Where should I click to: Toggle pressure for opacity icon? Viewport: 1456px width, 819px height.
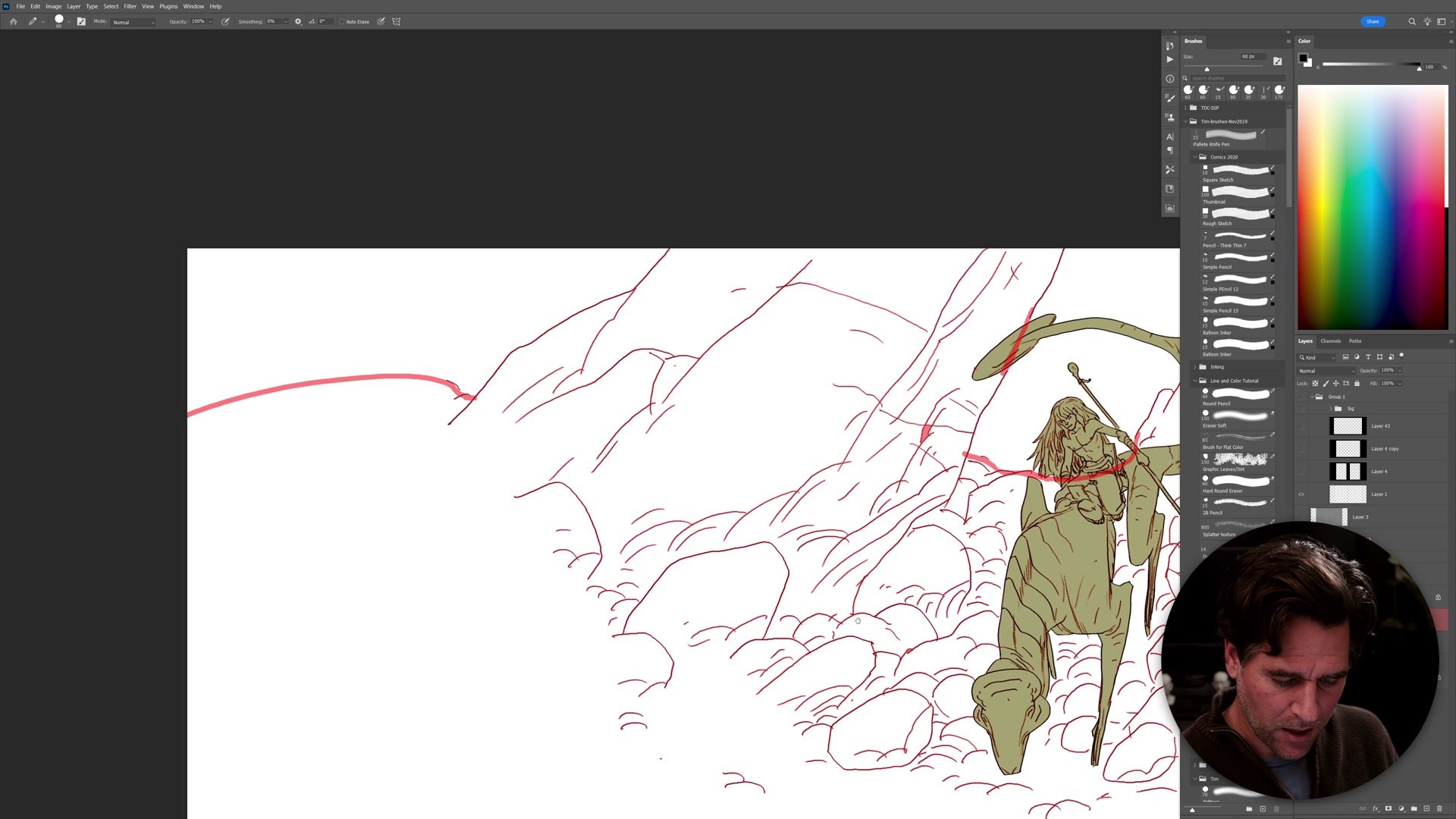[225, 22]
